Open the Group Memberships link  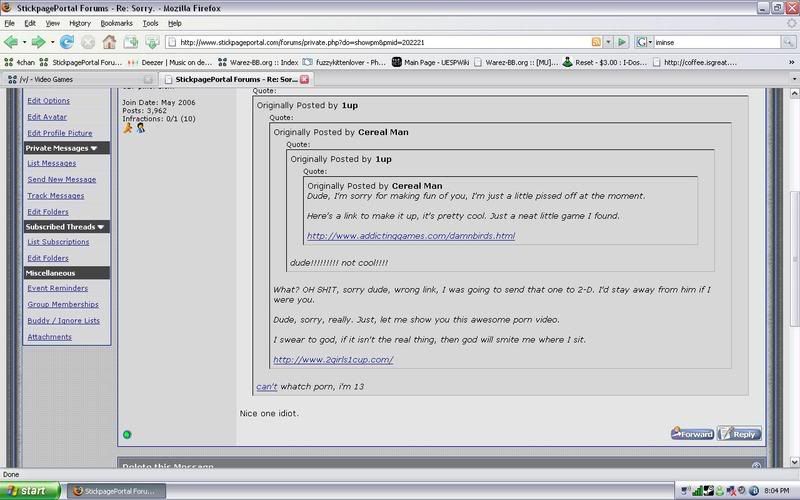click(x=63, y=305)
